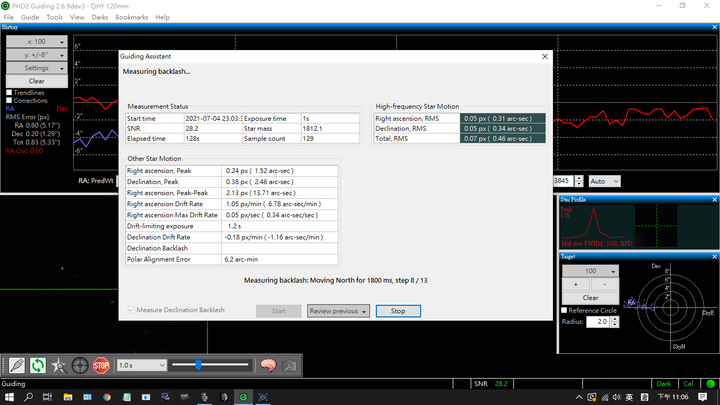
Task: Show hidden system tray icons
Action: pos(579,397)
